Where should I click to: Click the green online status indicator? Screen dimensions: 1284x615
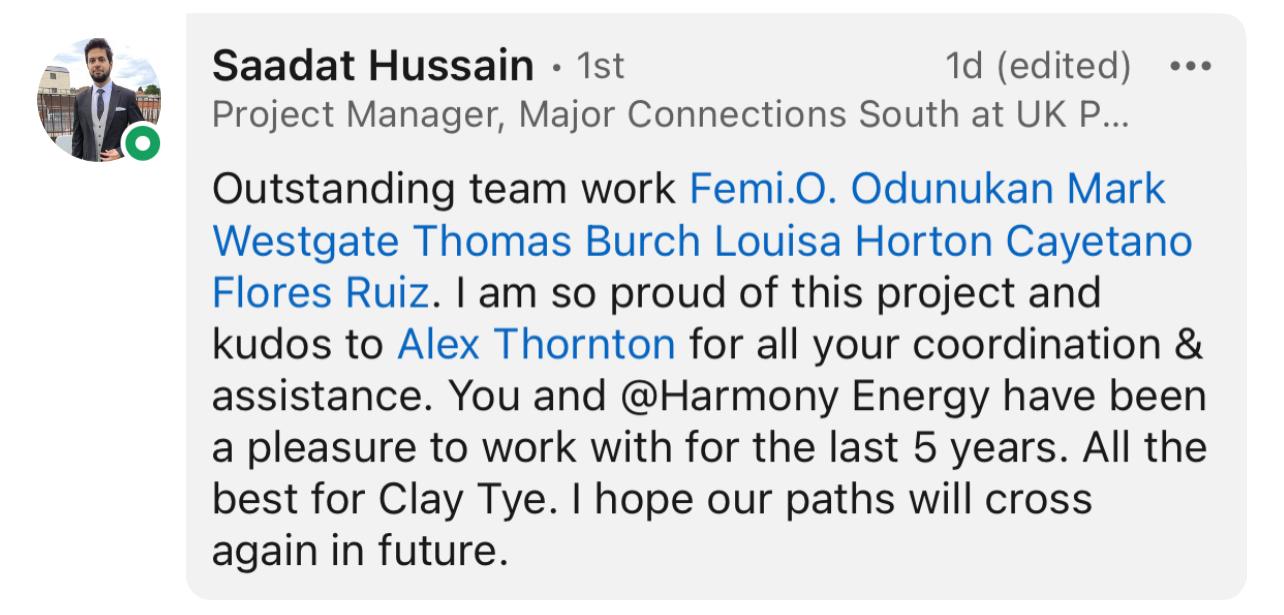141,144
